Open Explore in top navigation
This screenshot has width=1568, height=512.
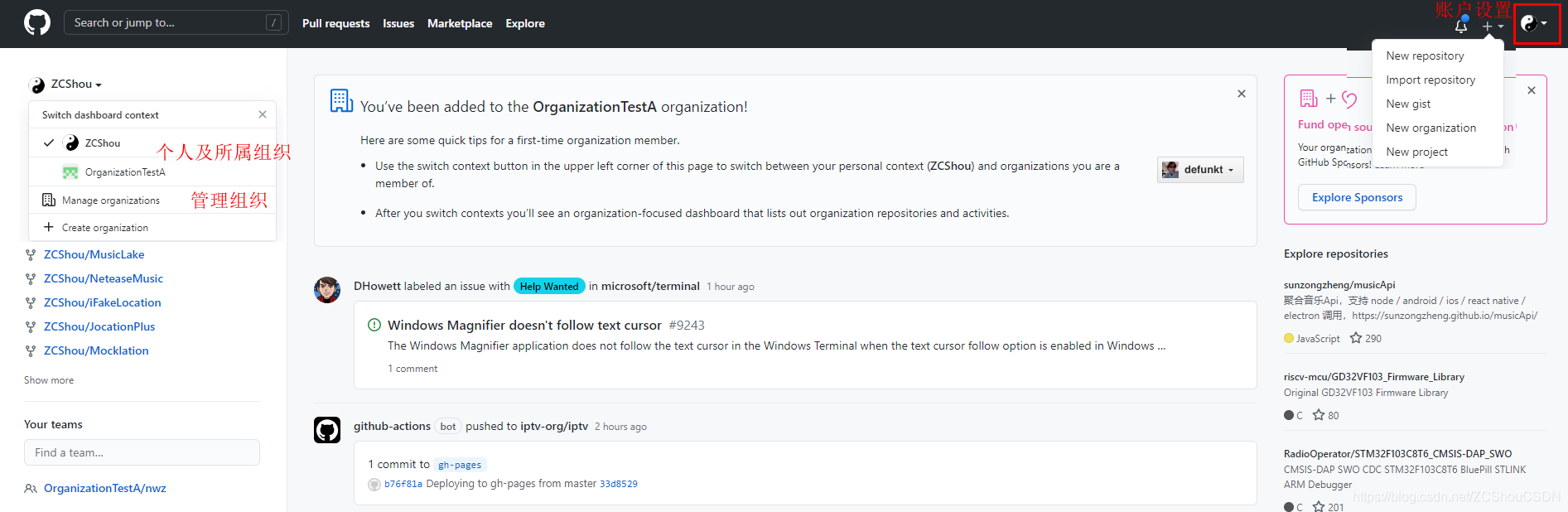[525, 23]
